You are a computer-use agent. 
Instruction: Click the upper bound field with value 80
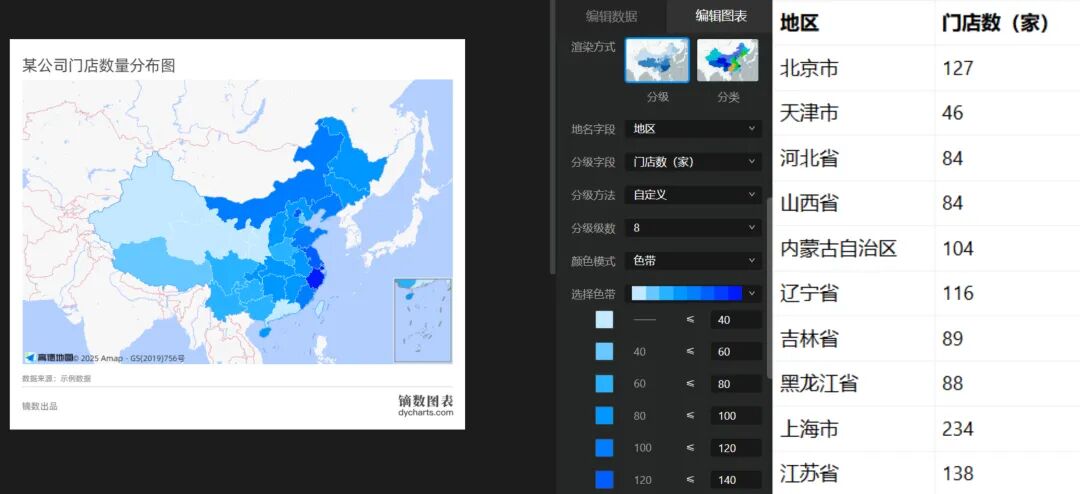(x=736, y=384)
